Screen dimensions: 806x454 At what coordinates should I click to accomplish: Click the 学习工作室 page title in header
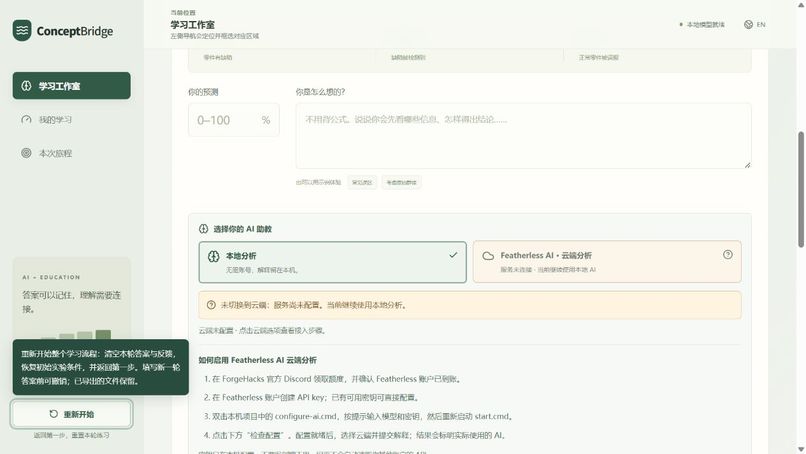click(x=193, y=25)
